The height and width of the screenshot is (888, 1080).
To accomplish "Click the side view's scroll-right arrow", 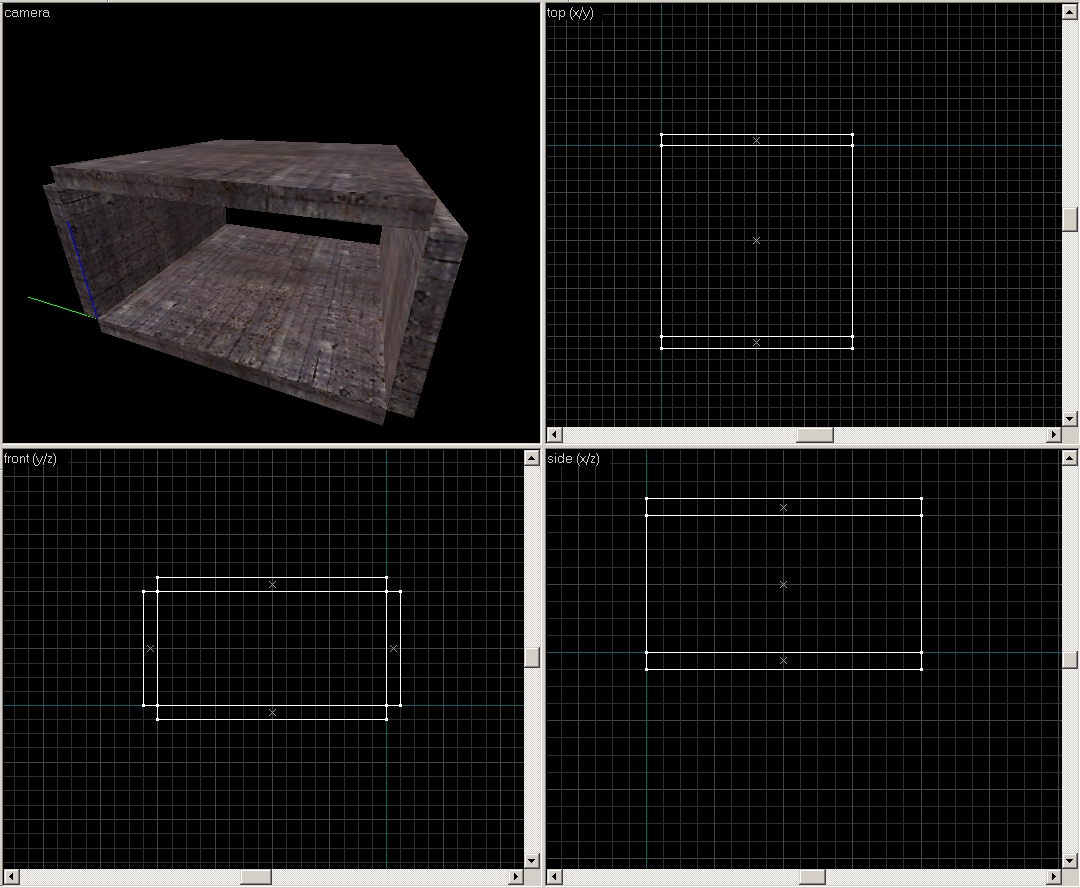I will tap(1054, 877).
